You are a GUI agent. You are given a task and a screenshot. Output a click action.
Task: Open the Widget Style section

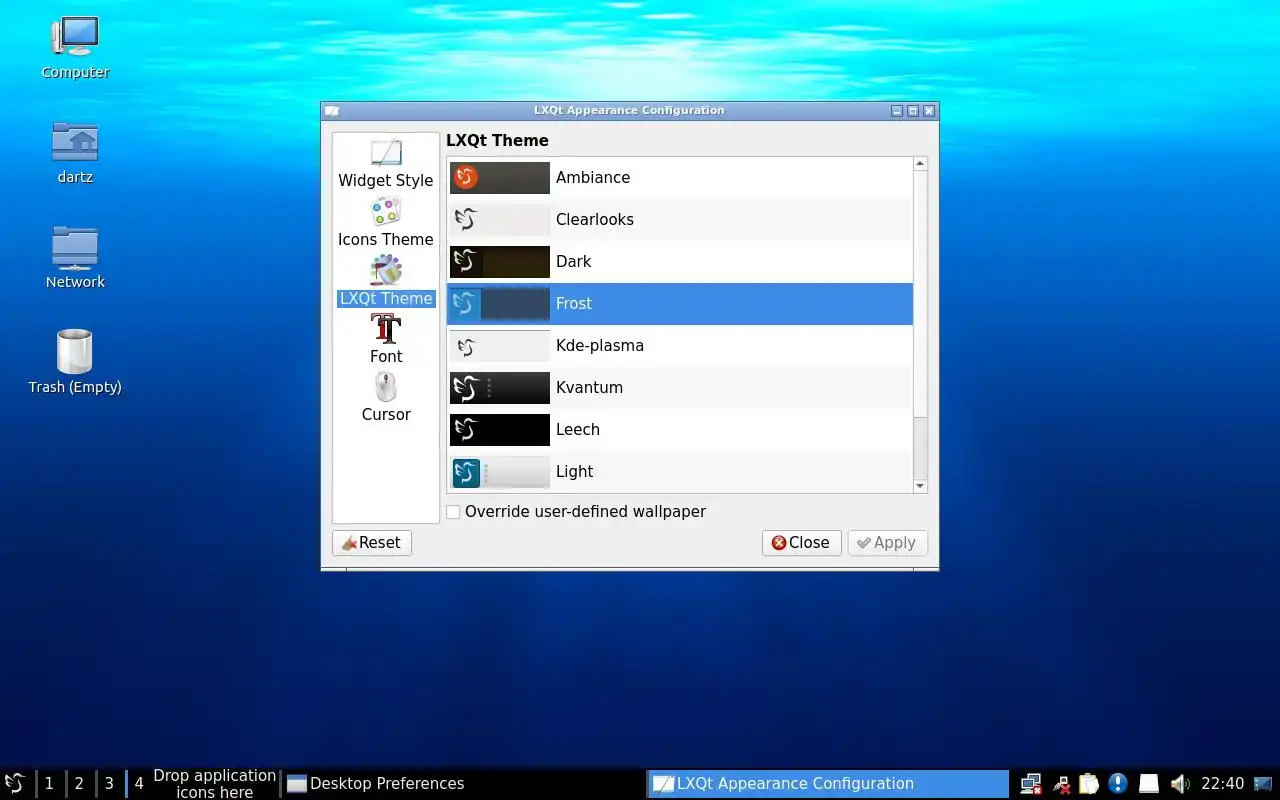coord(386,165)
